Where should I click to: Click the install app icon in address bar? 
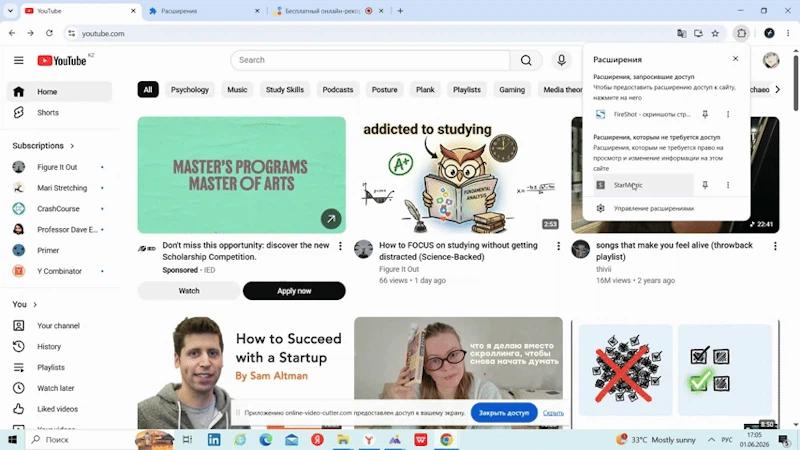[x=698, y=33]
